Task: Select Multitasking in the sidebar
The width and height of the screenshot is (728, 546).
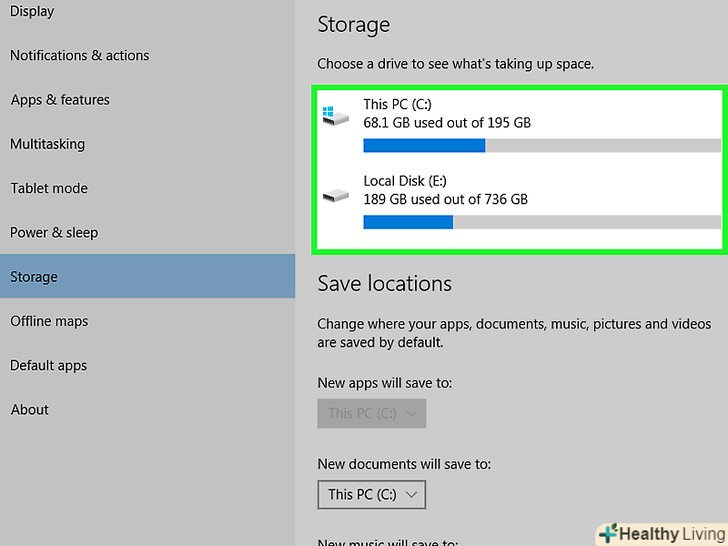Action: point(47,144)
